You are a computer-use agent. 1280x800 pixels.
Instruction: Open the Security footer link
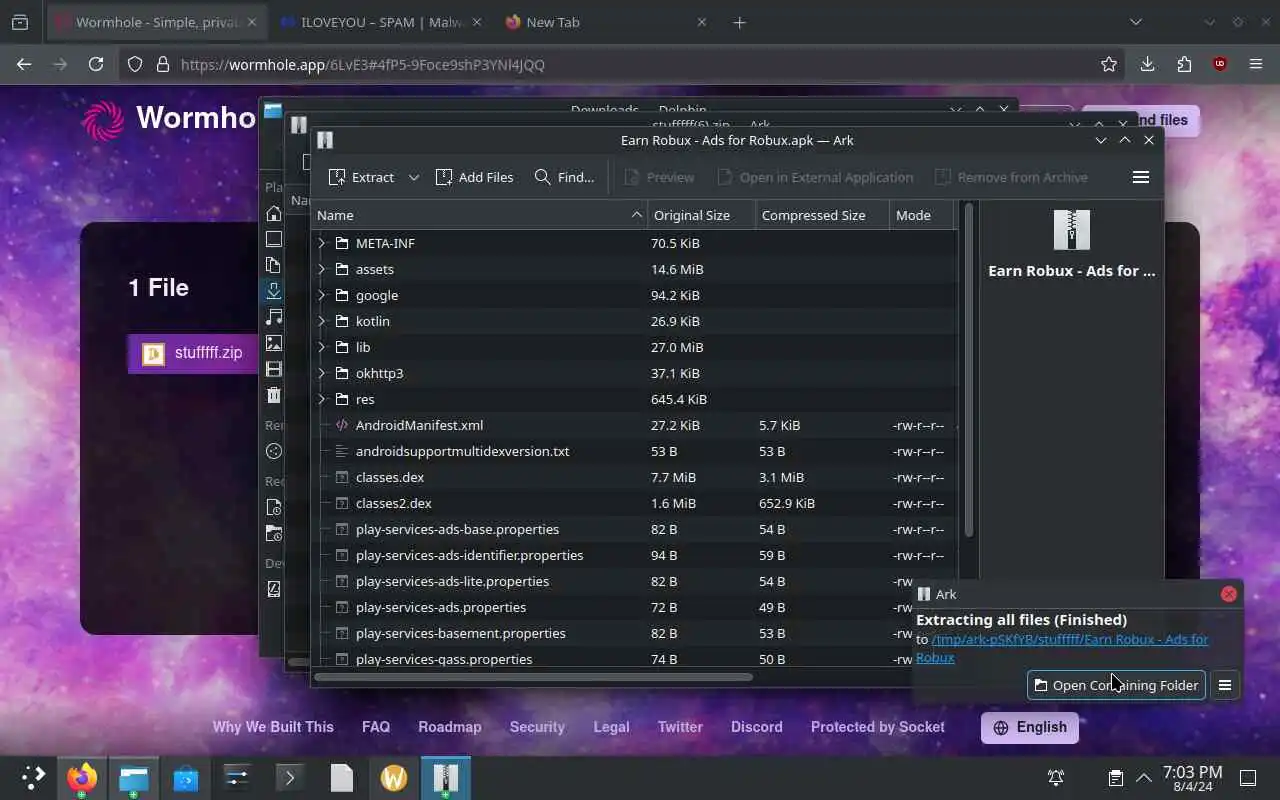(x=537, y=727)
